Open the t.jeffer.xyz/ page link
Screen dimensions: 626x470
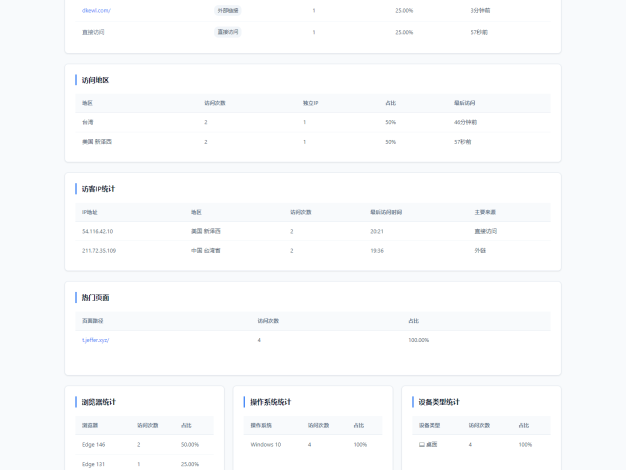click(95, 340)
